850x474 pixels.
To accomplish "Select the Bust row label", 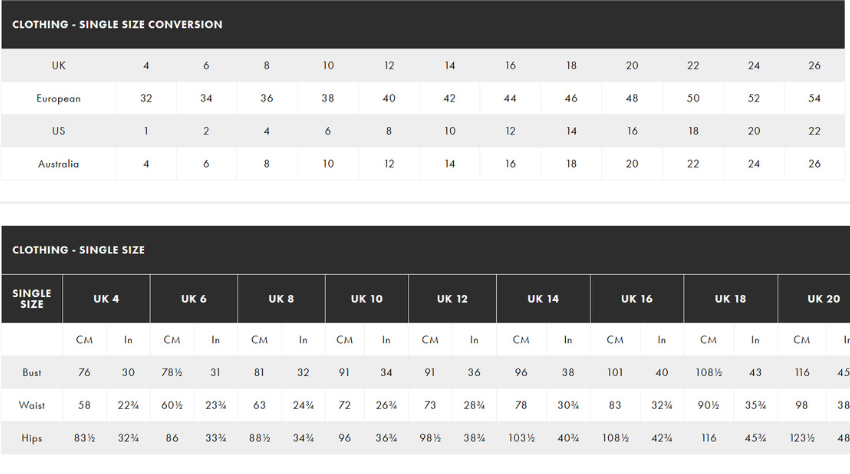I will (x=32, y=372).
